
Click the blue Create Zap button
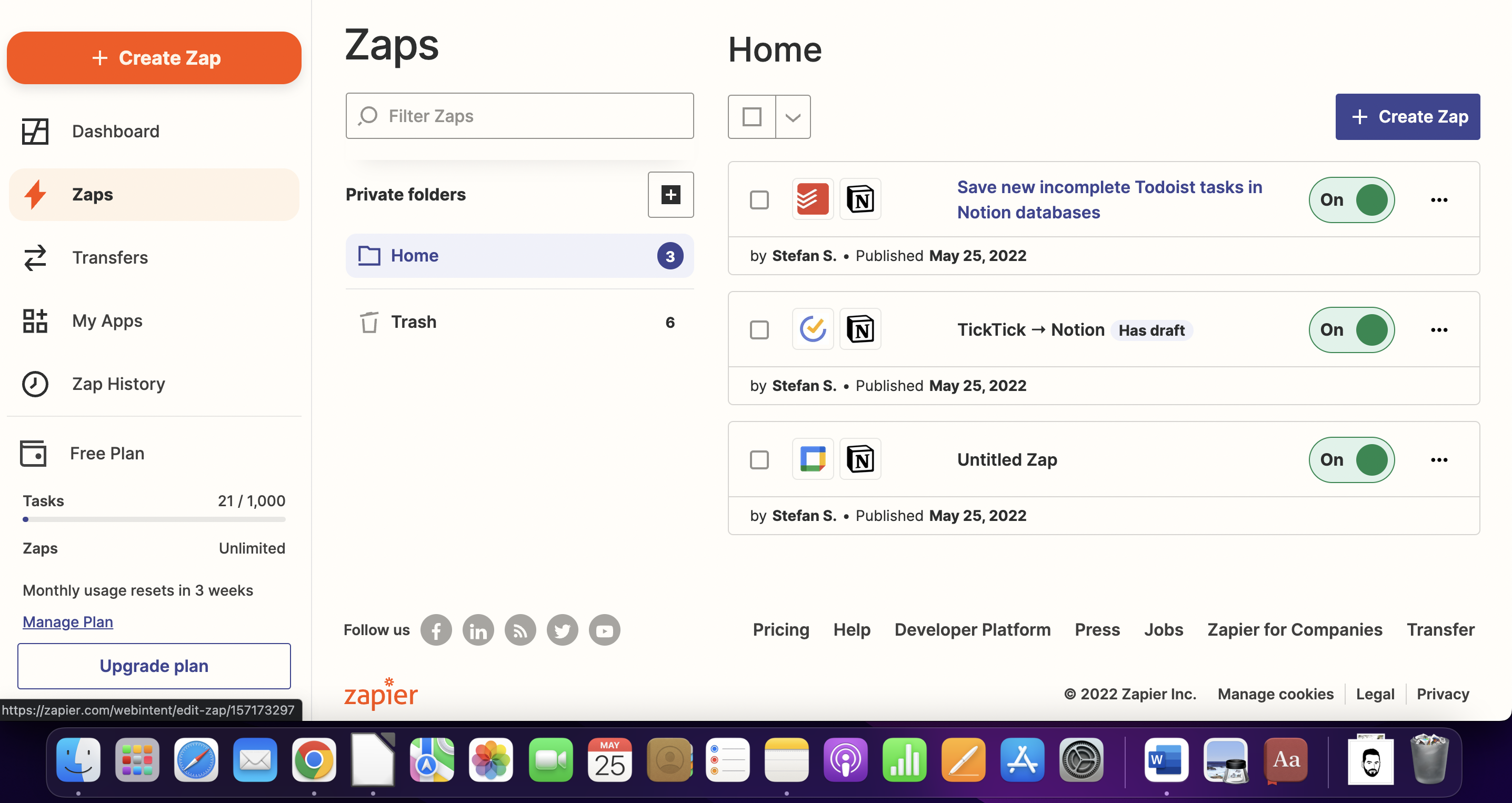click(1407, 117)
